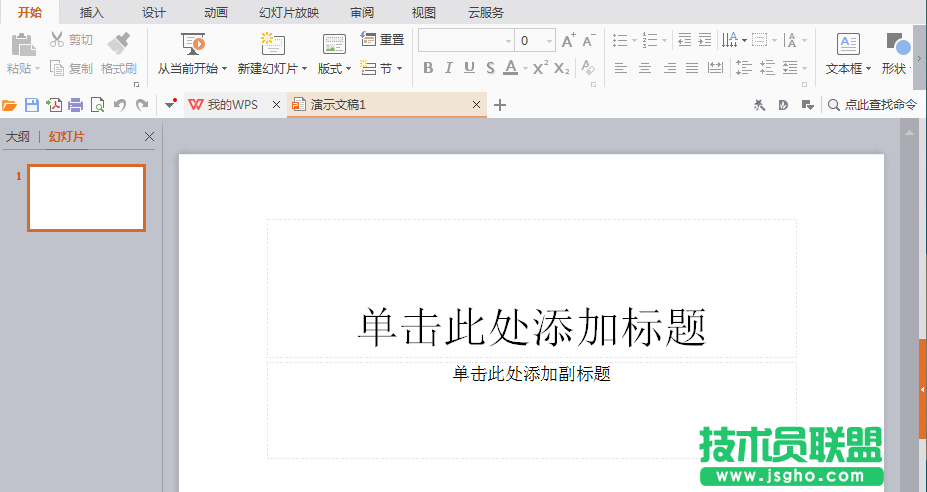Switch to the Design (设计) tab
Image resolution: width=927 pixels, height=492 pixels.
tap(154, 12)
